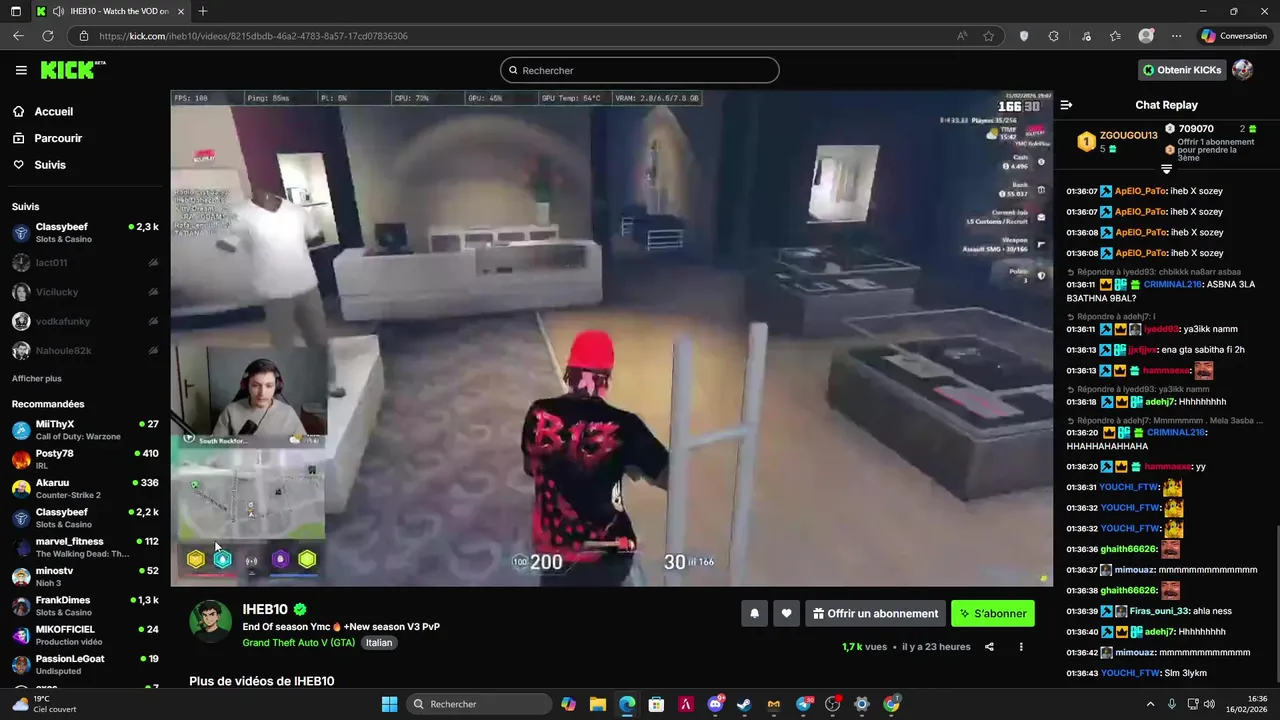Open Chrome from the taskbar
The height and width of the screenshot is (720, 1280).
click(891, 704)
